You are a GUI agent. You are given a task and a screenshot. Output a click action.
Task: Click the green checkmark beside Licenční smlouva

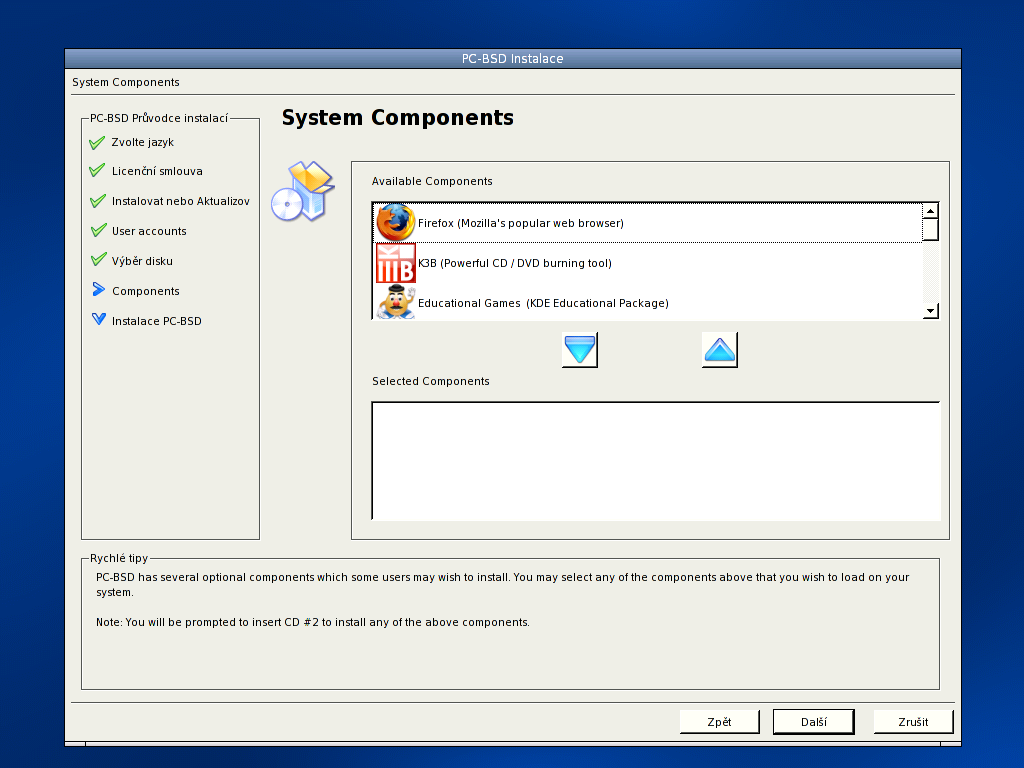point(97,170)
